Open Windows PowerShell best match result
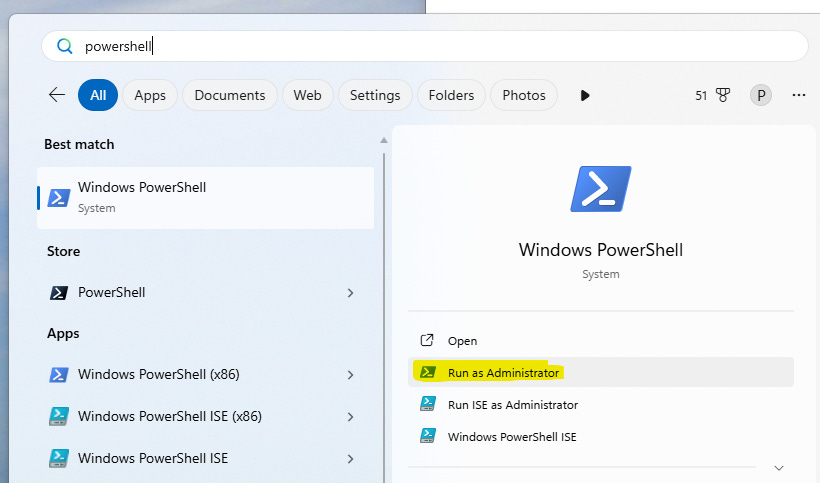The height and width of the screenshot is (483, 820). tap(205, 198)
